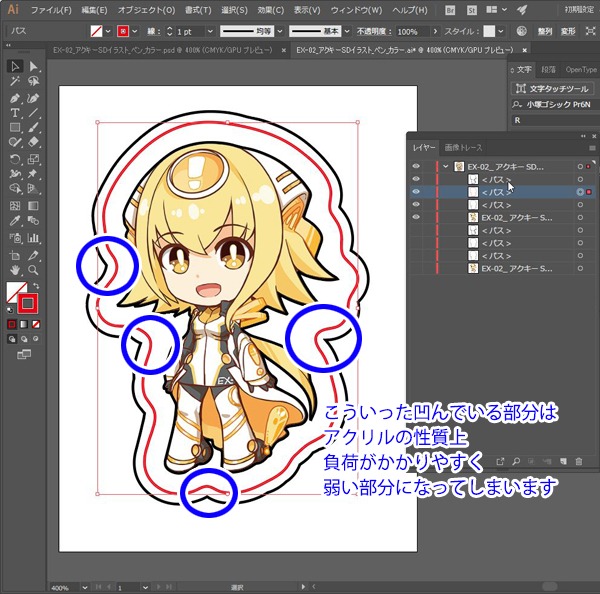Toggle visibility of top EX-02_アクキー SD... layer
The height and width of the screenshot is (594, 600).
tap(416, 166)
